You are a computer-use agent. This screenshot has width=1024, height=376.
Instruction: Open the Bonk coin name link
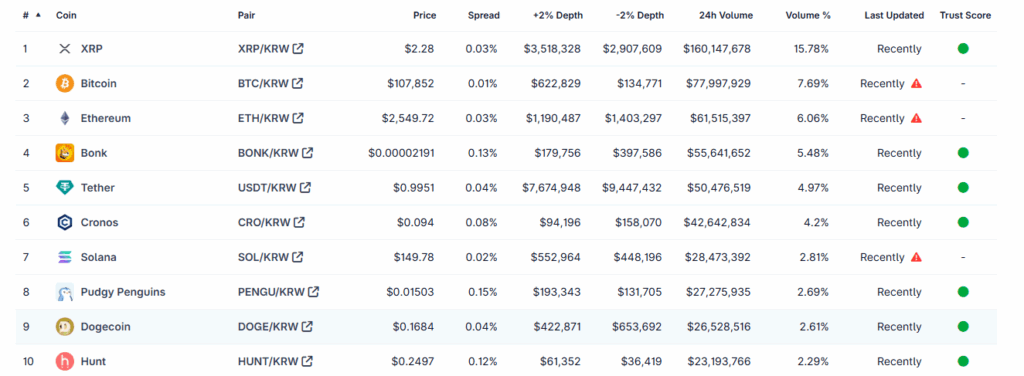point(94,153)
